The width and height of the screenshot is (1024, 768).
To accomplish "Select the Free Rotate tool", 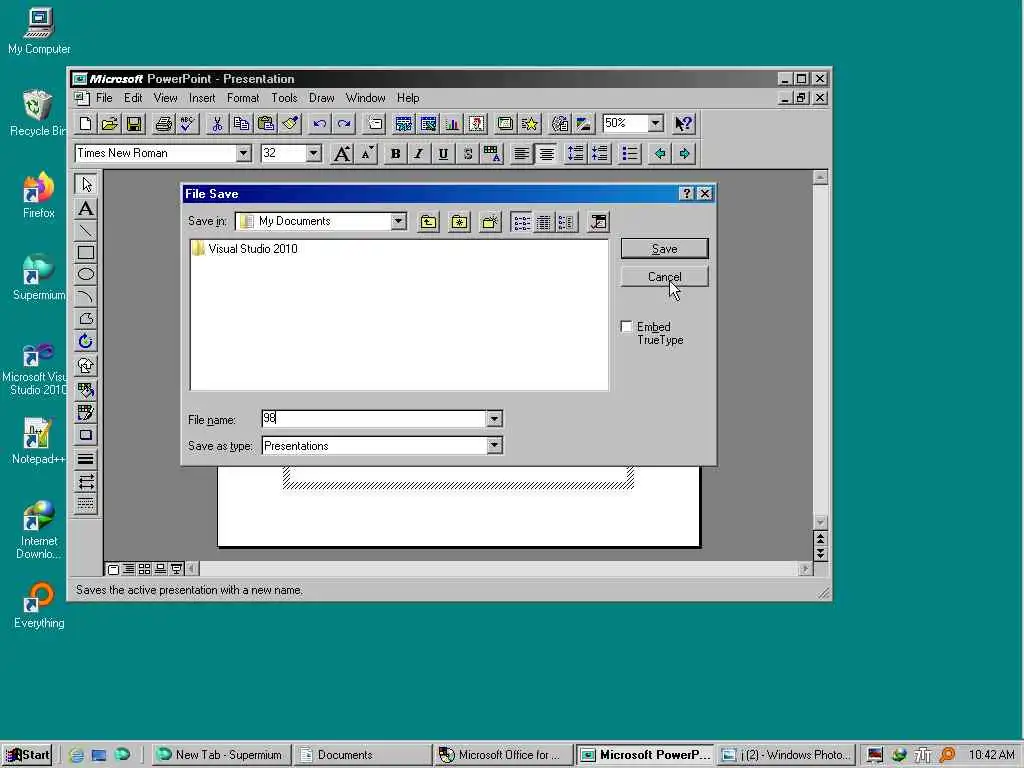I will coord(86,341).
